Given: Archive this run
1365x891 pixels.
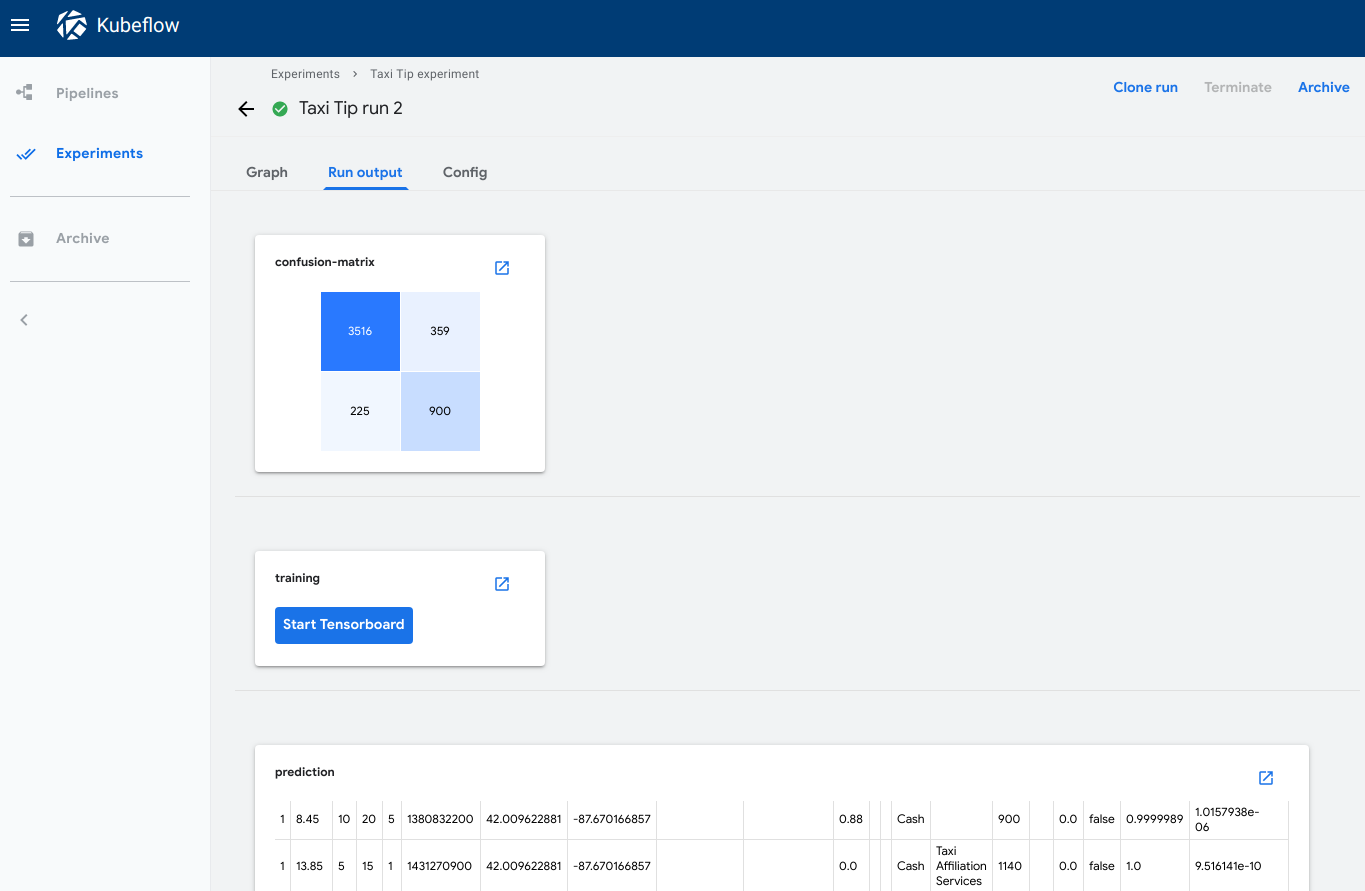Looking at the screenshot, I should pos(1323,87).
